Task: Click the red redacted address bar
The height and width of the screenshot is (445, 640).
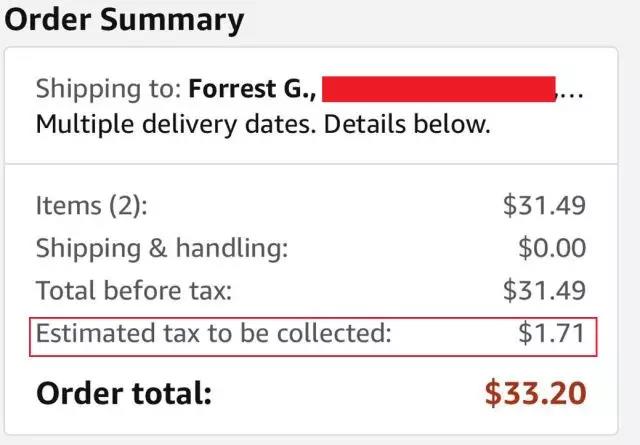Action: [439, 88]
